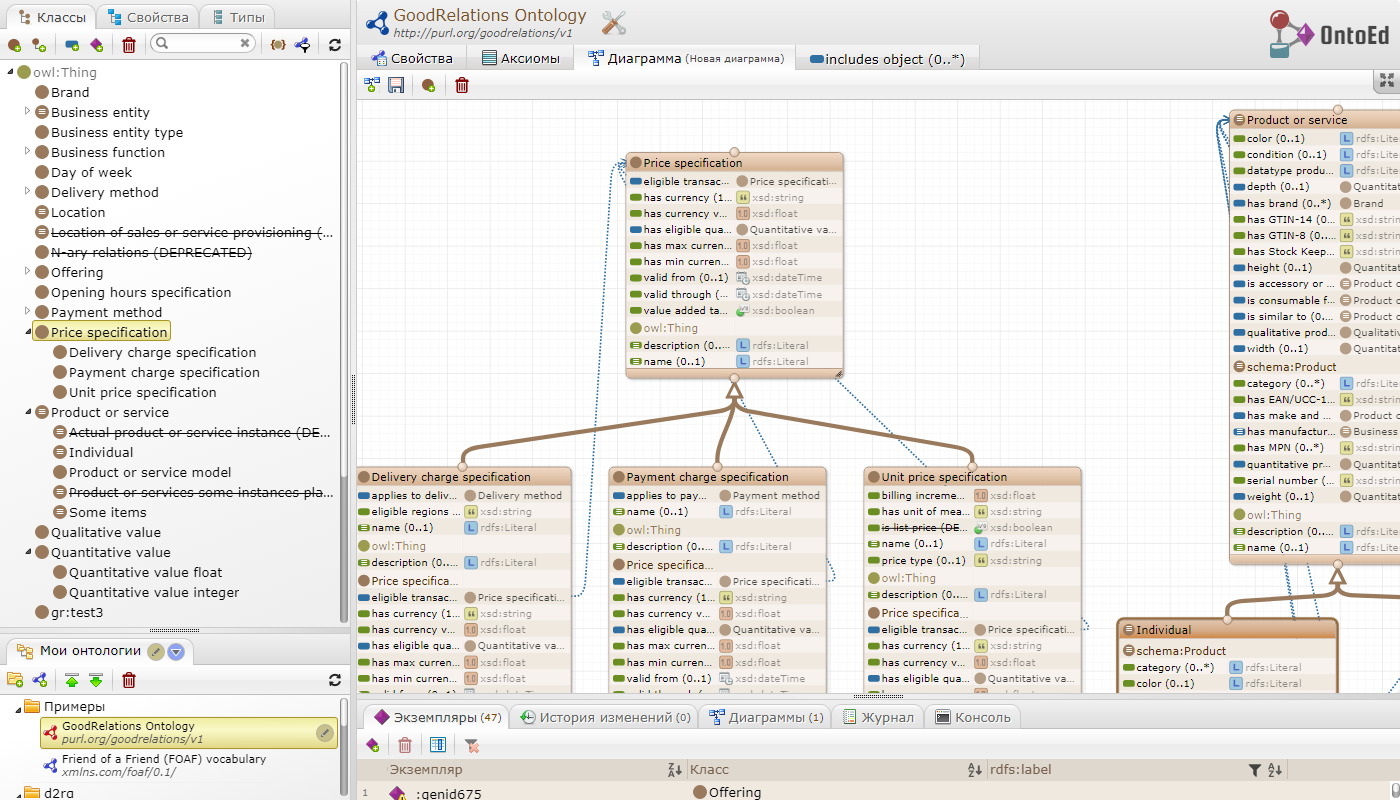Delete the selected class with the trash icon
This screenshot has width=1400, height=800.
coord(129,45)
